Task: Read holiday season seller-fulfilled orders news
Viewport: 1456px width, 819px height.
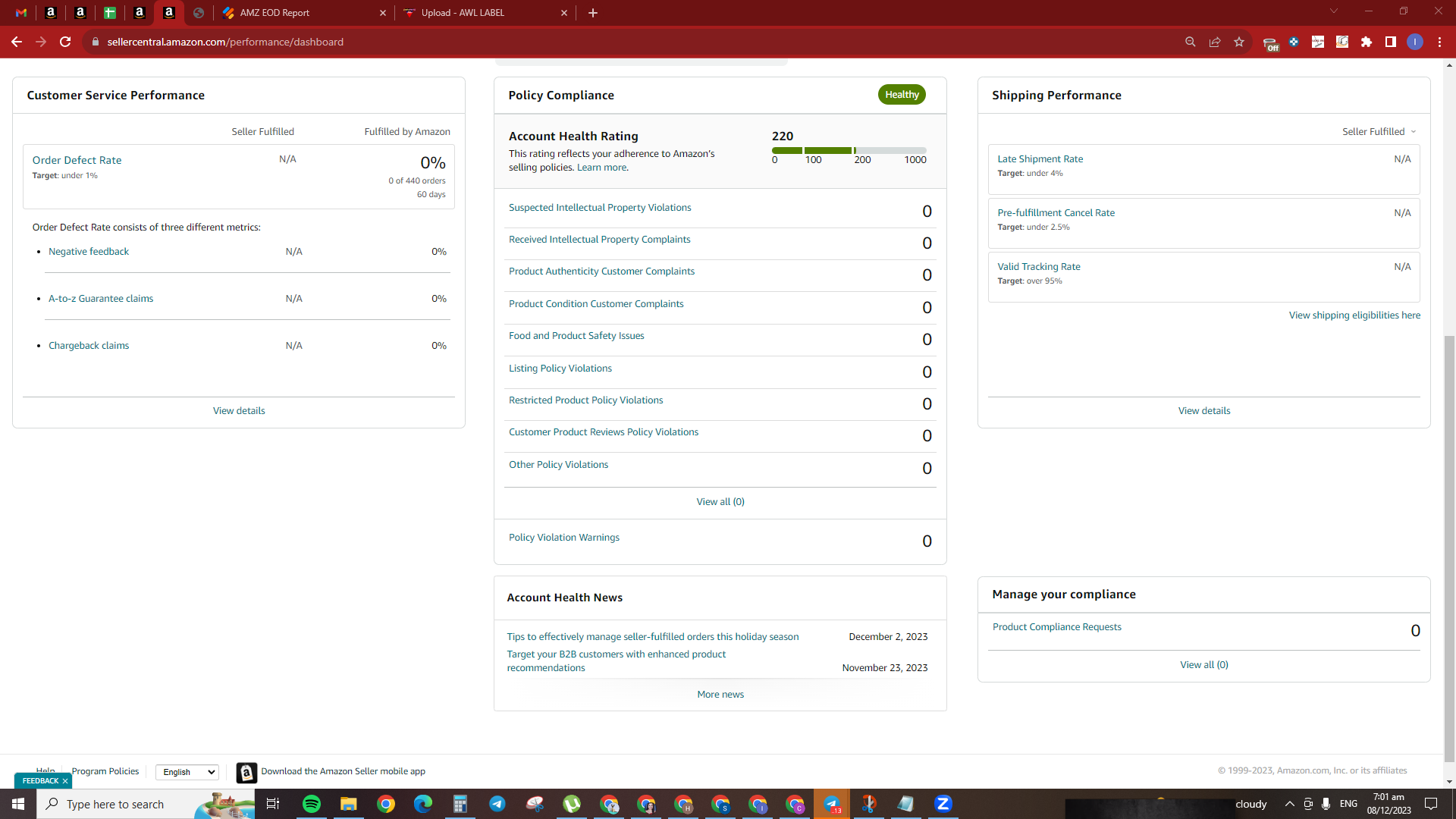Action: point(653,637)
